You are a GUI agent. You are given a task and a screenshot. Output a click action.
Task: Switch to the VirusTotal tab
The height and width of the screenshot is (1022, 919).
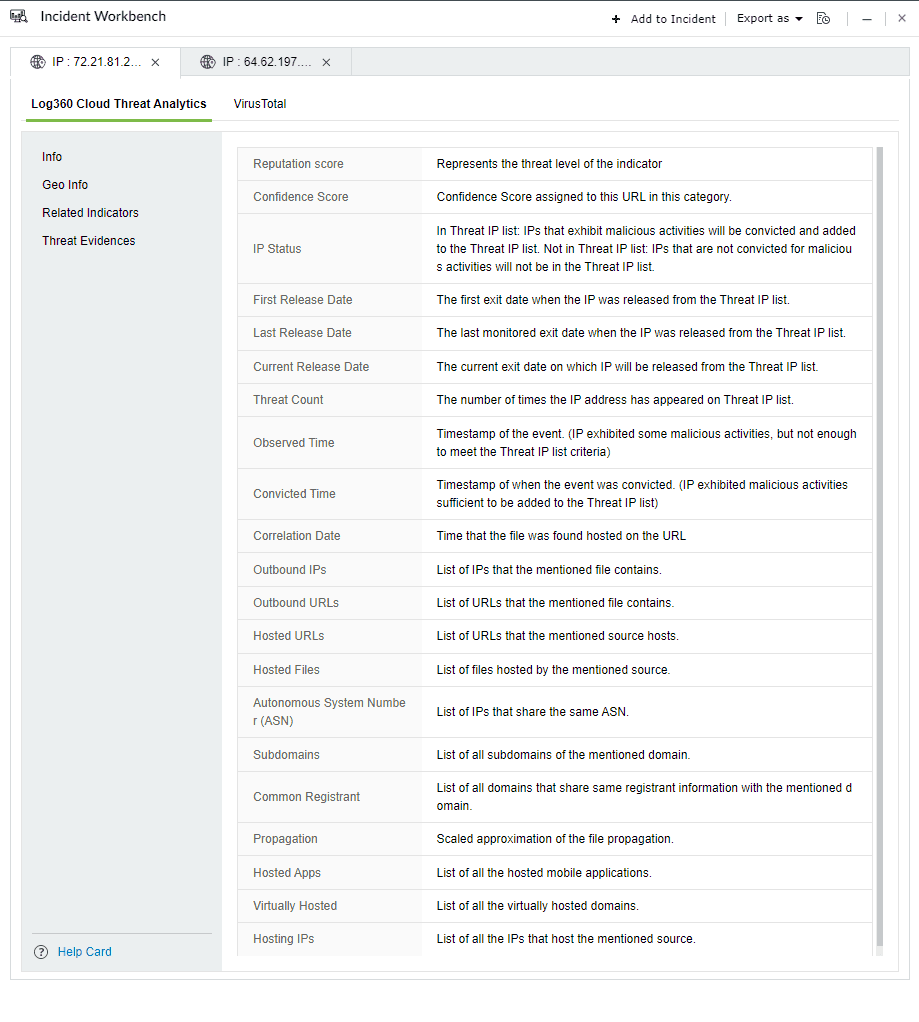(x=259, y=103)
